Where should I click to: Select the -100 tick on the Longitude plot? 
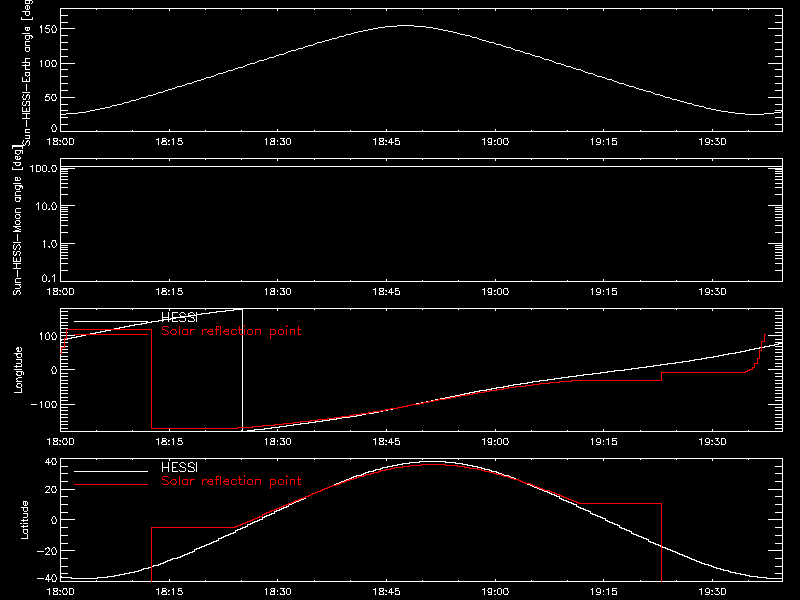[44, 404]
